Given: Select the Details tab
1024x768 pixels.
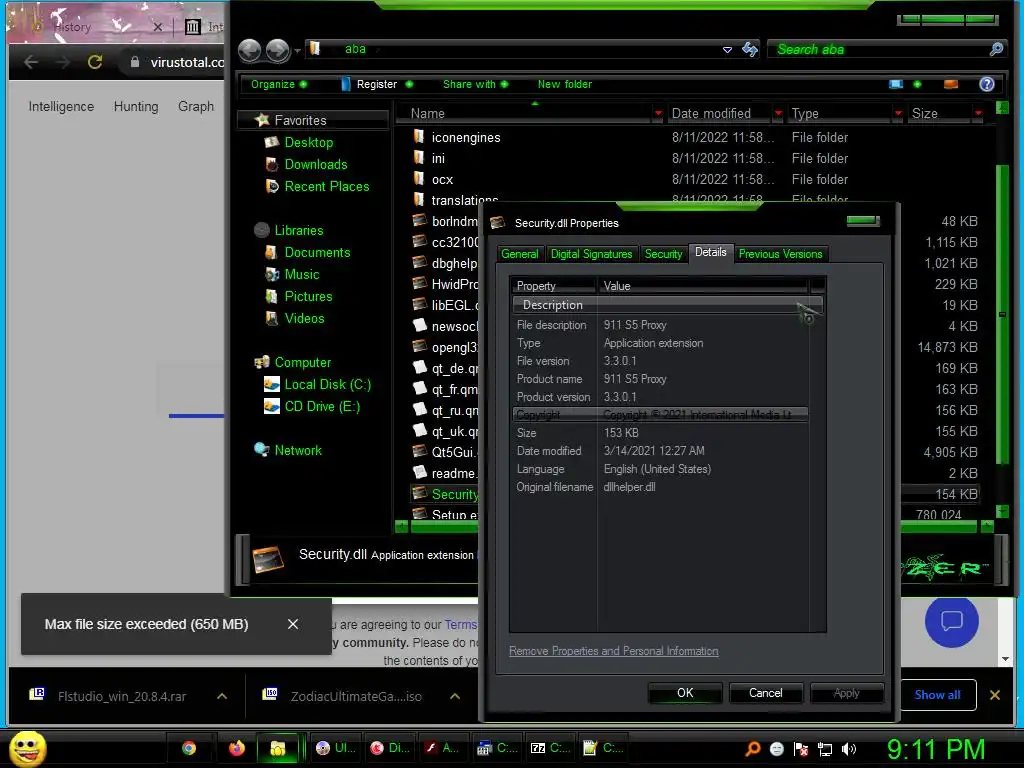Looking at the screenshot, I should pos(711,252).
